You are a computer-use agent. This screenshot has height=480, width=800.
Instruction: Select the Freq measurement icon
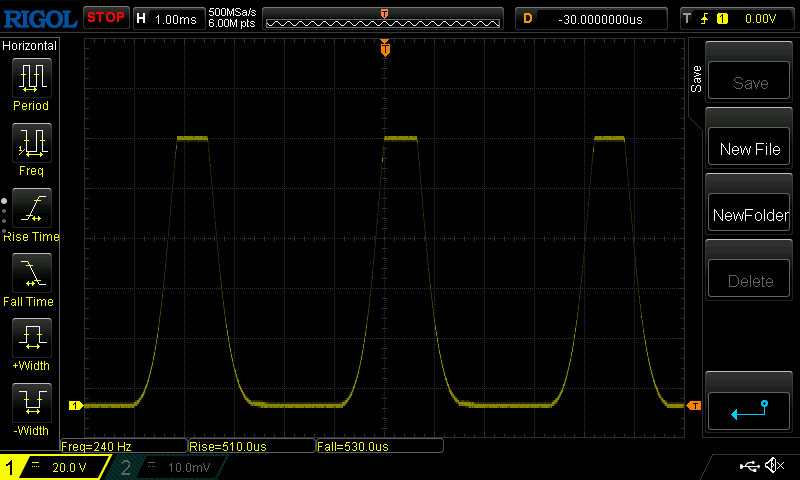point(32,142)
